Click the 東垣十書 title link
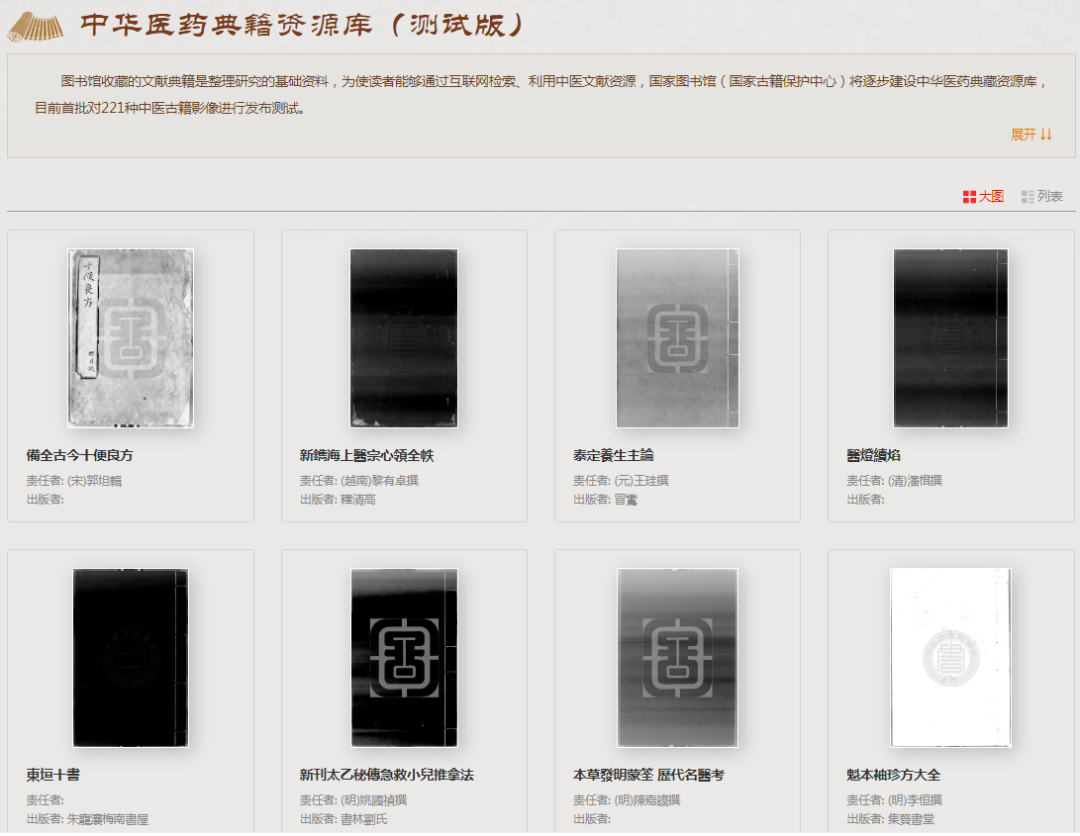Image resolution: width=1080 pixels, height=836 pixels. pos(53,775)
